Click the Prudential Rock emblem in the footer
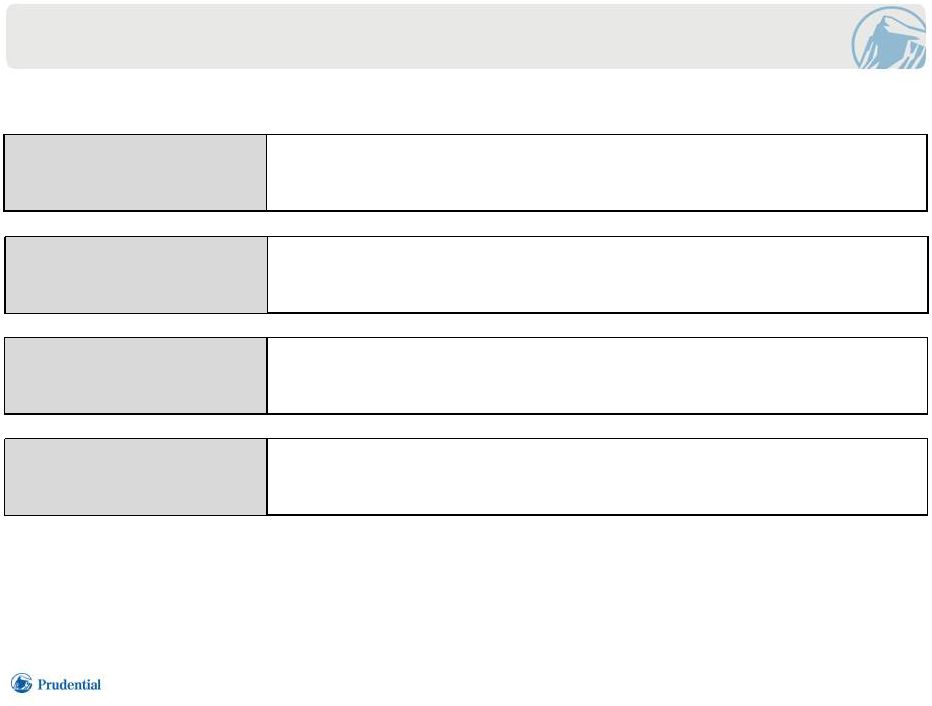Viewport: 932px width, 706px height. pyautogui.click(x=21, y=683)
